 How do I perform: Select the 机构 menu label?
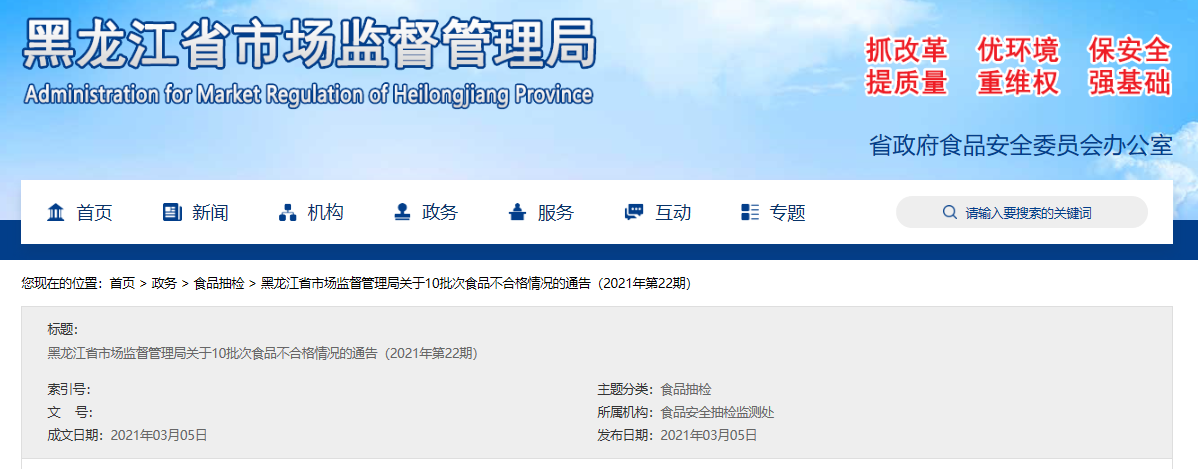(x=326, y=212)
